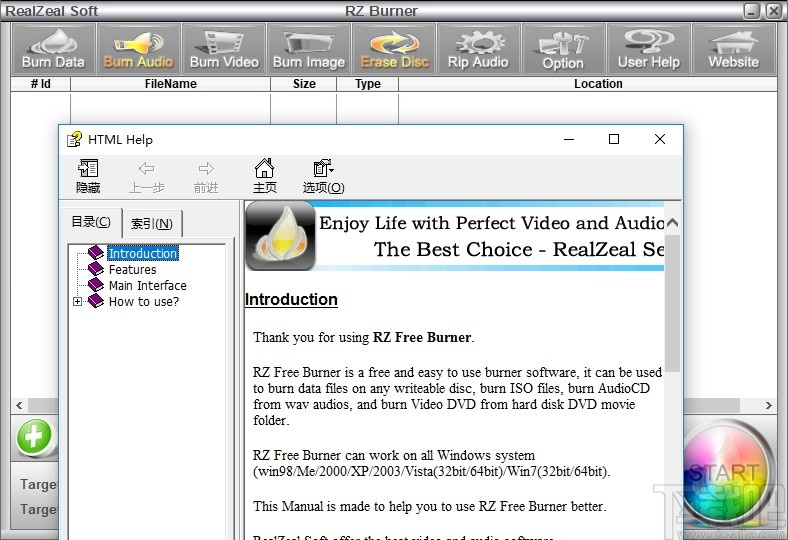Click file list scroll right arrow

pos(768,405)
